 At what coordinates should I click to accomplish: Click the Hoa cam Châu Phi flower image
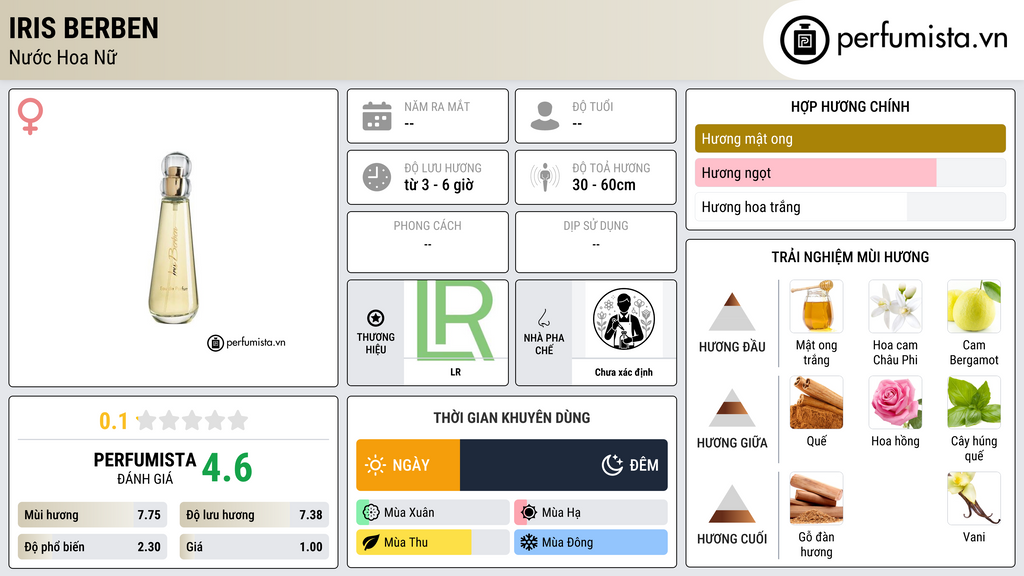pos(895,306)
